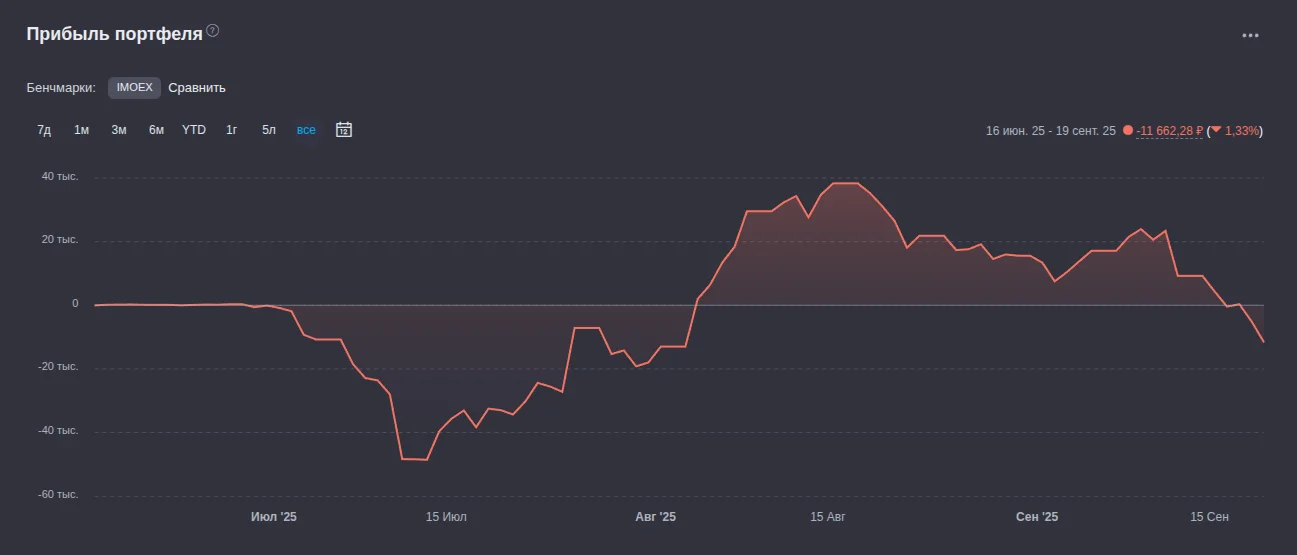Switch chart to YTD
The height and width of the screenshot is (555, 1297).
[x=194, y=130]
